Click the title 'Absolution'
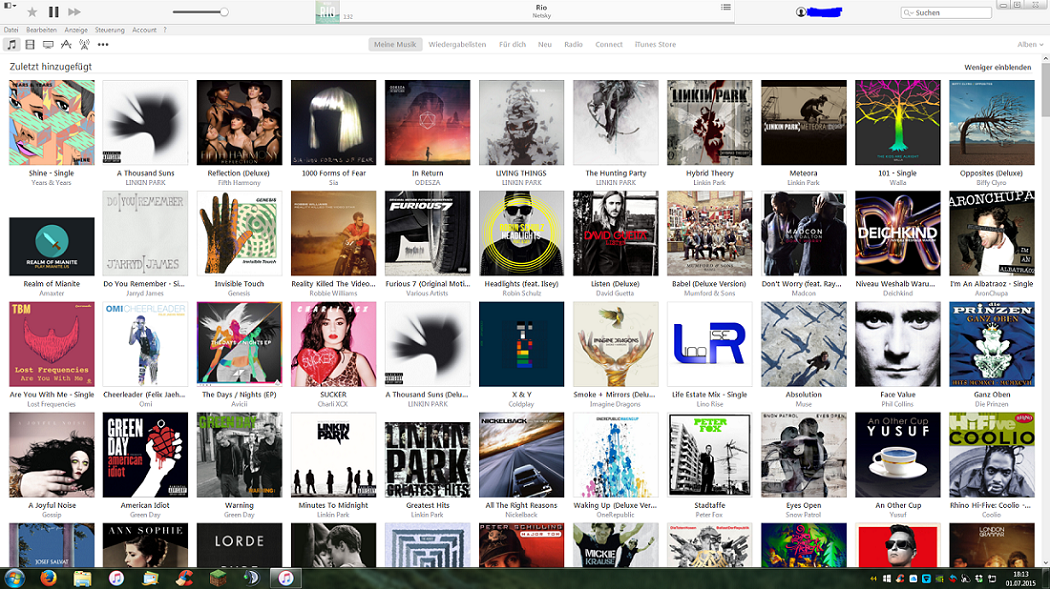The image size is (1050, 589). [x=804, y=395]
